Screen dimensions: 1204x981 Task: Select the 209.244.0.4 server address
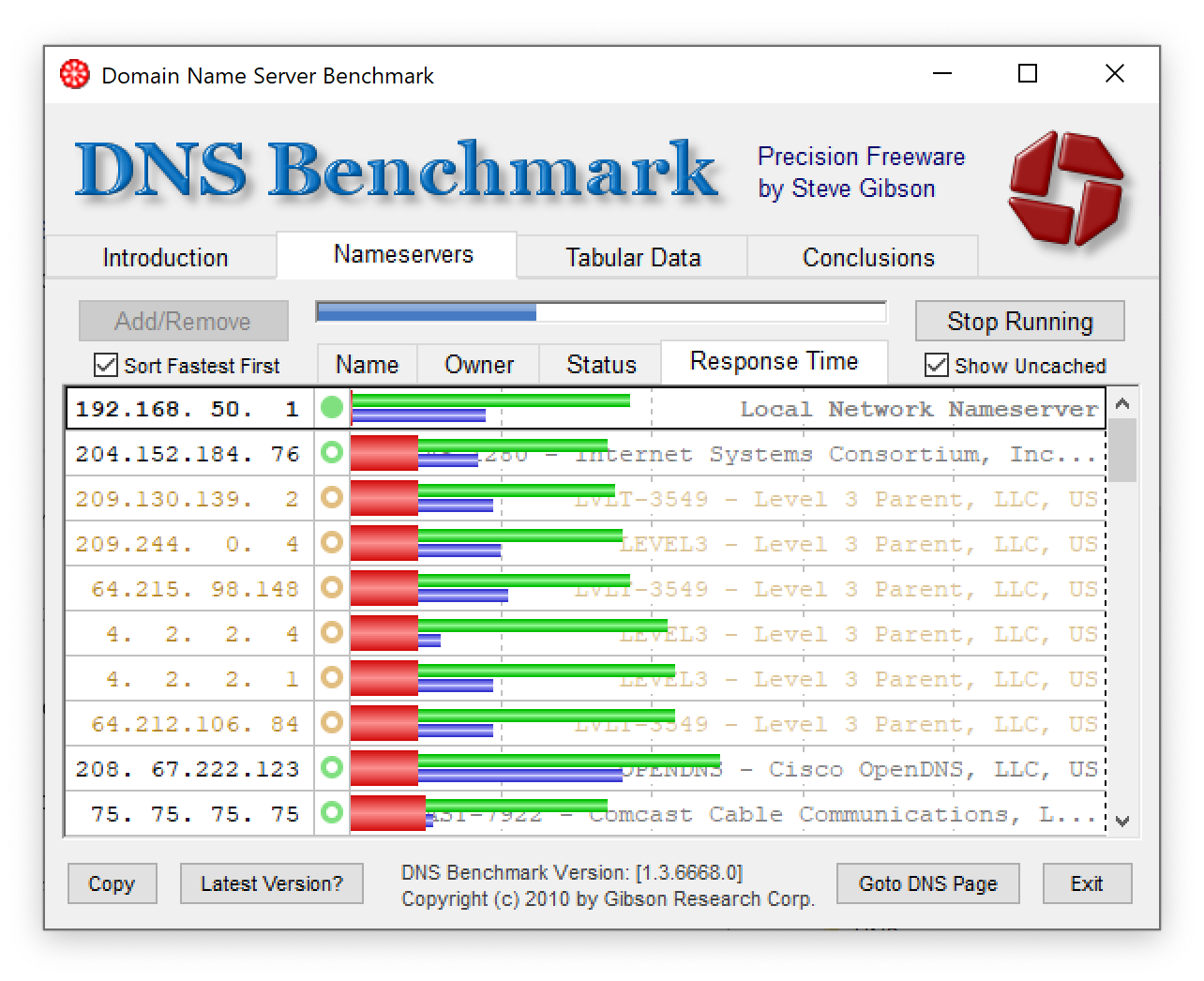(x=188, y=544)
